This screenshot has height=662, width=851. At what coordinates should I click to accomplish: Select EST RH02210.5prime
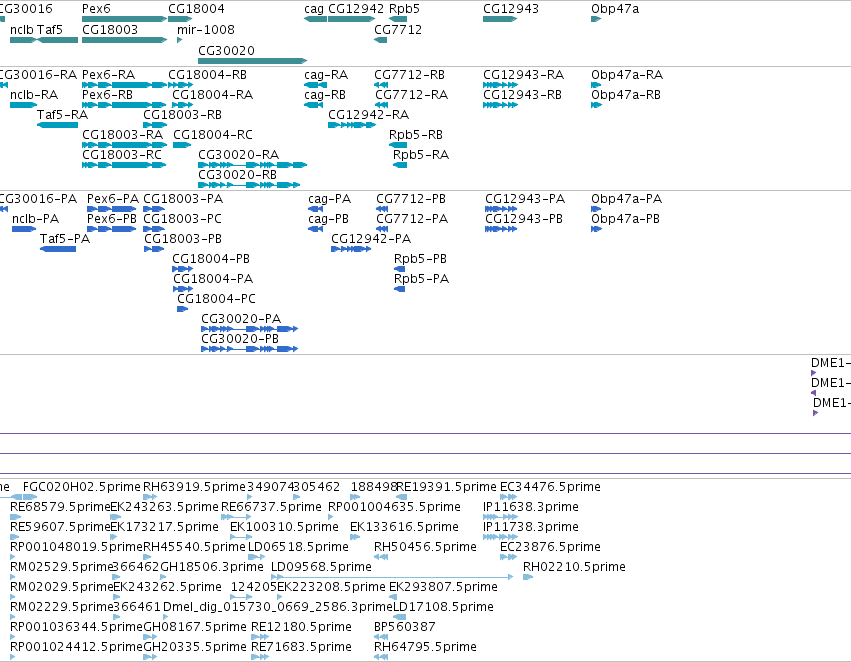tap(528, 577)
